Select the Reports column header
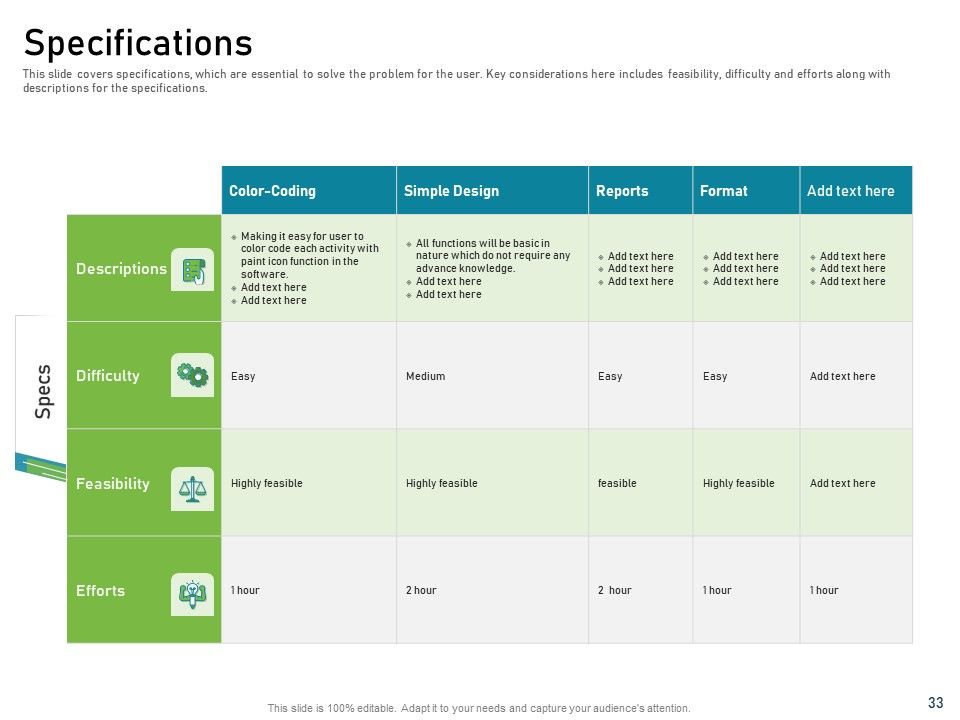 pyautogui.click(x=640, y=190)
